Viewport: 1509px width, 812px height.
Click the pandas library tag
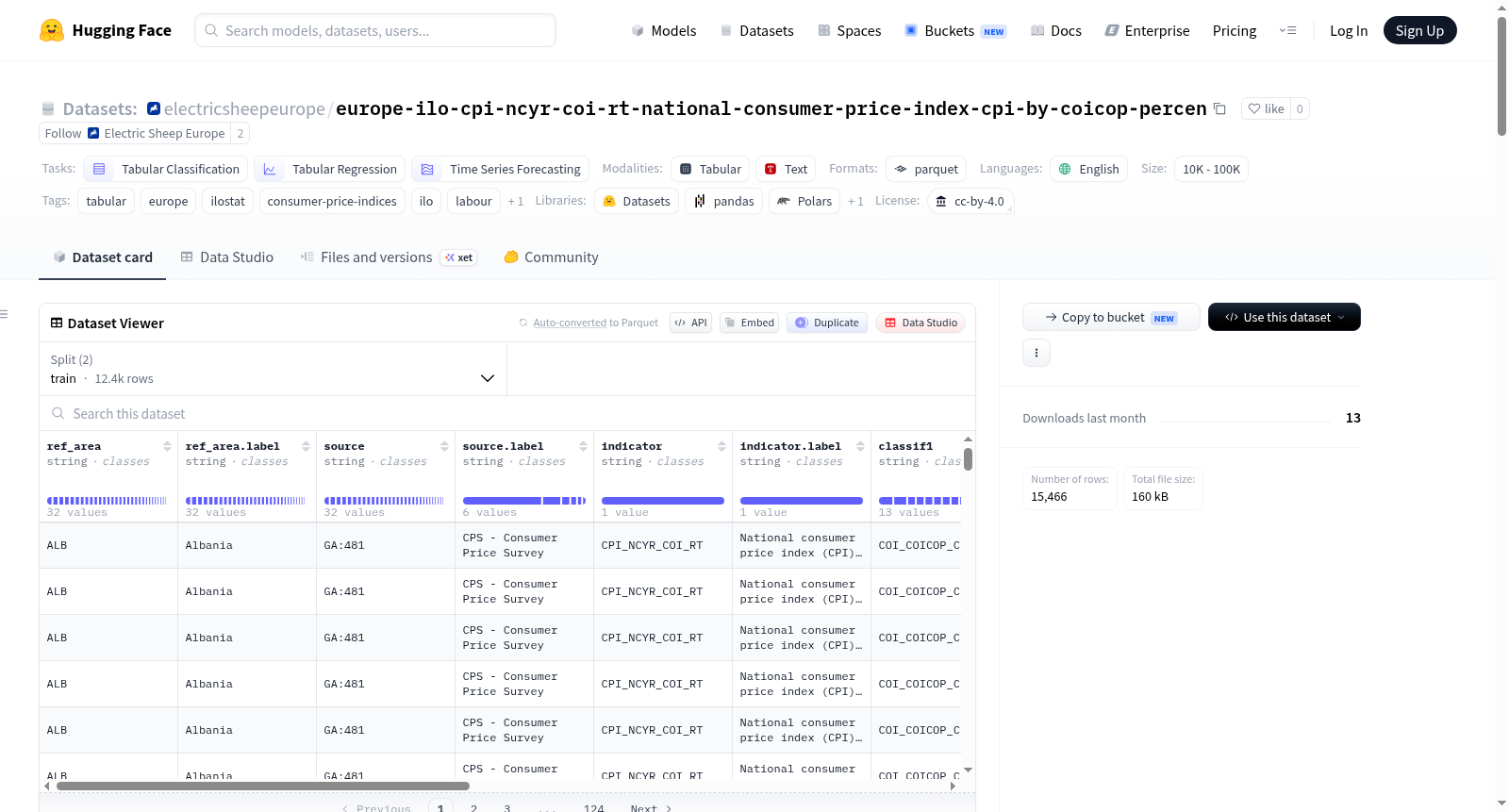pyautogui.click(x=723, y=201)
